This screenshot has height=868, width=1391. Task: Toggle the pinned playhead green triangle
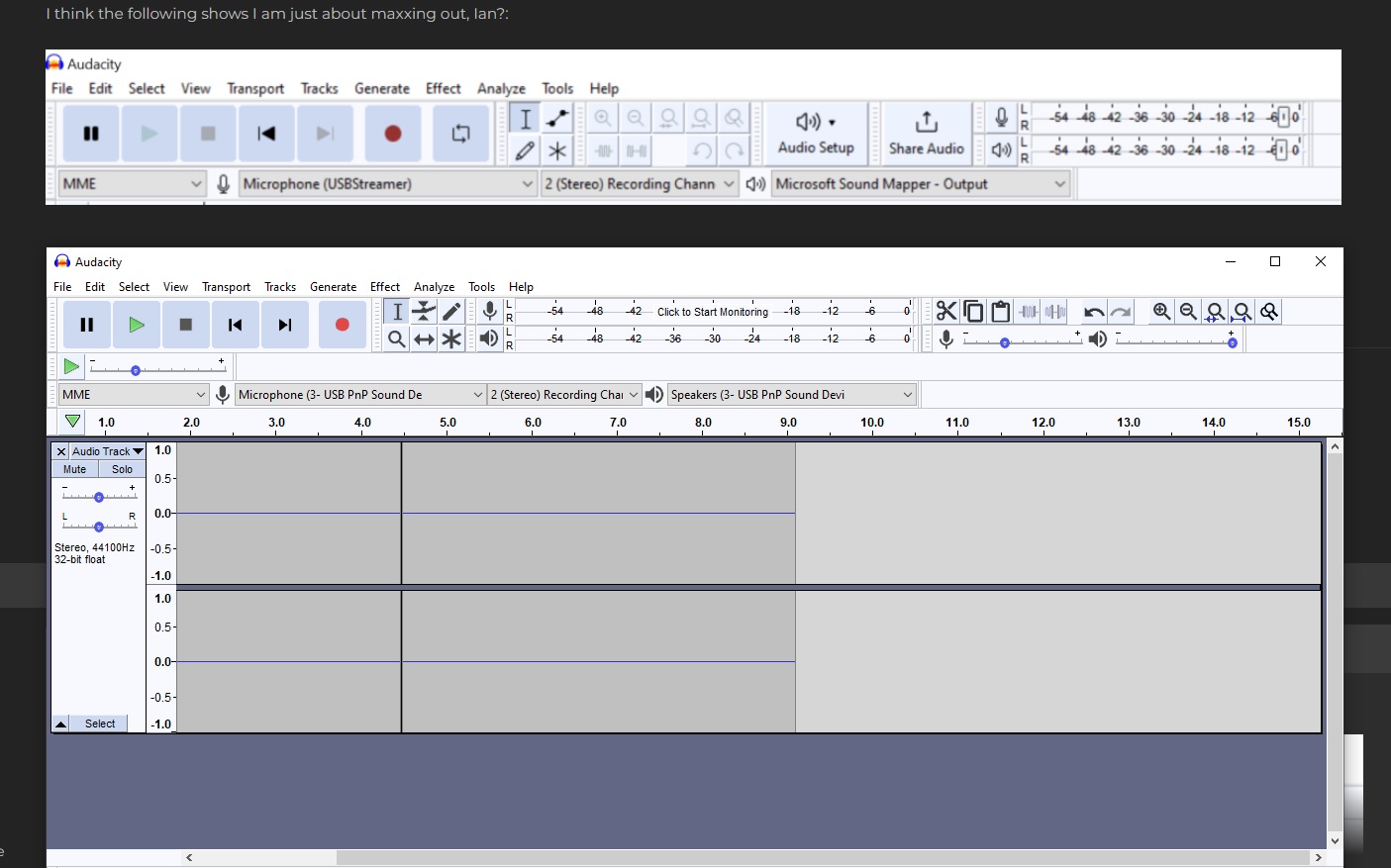pos(72,423)
